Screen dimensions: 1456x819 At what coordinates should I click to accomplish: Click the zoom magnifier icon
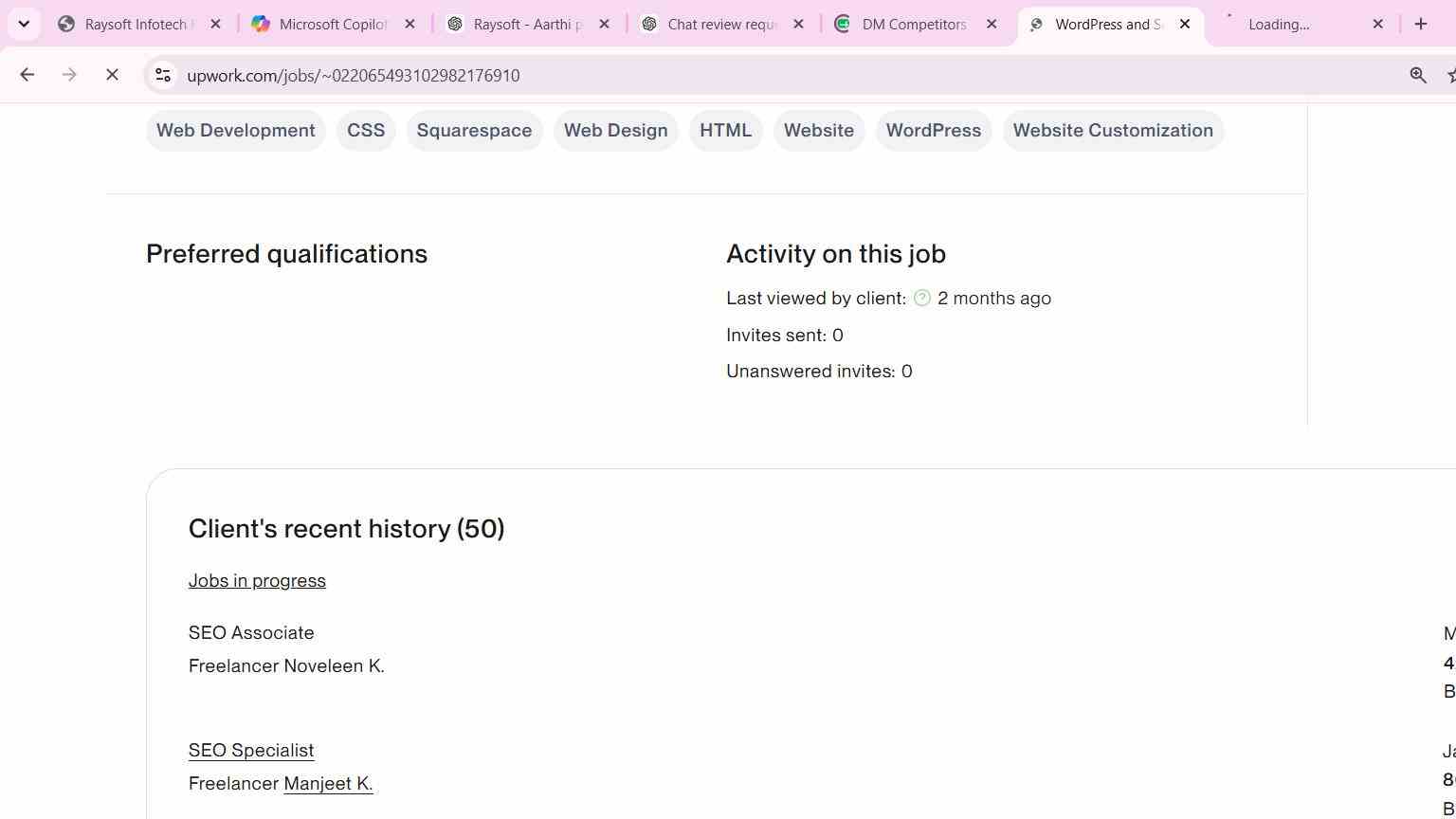click(1418, 75)
